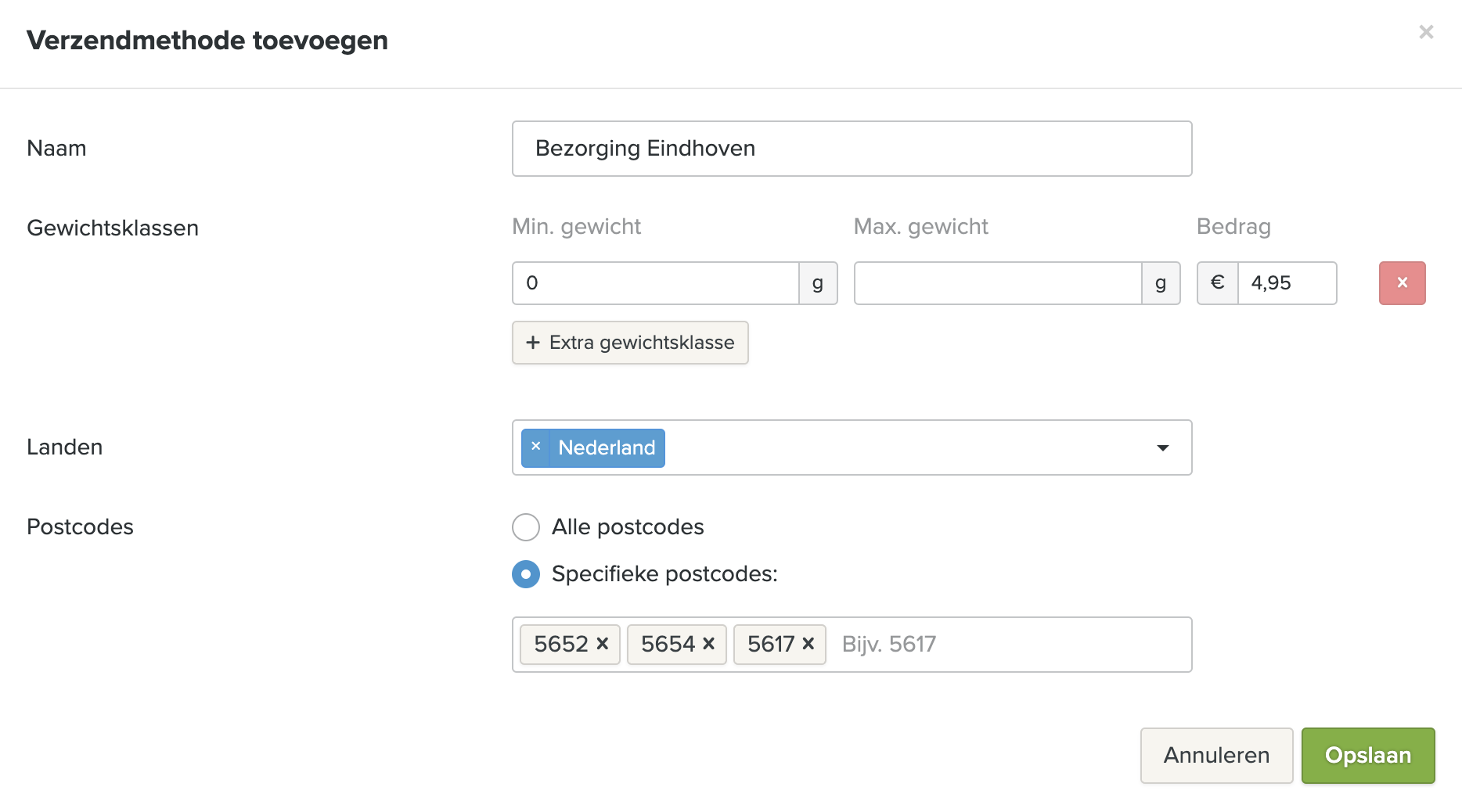This screenshot has width=1462, height=812.
Task: Click the empty Max. gewicht input field
Action: (998, 283)
